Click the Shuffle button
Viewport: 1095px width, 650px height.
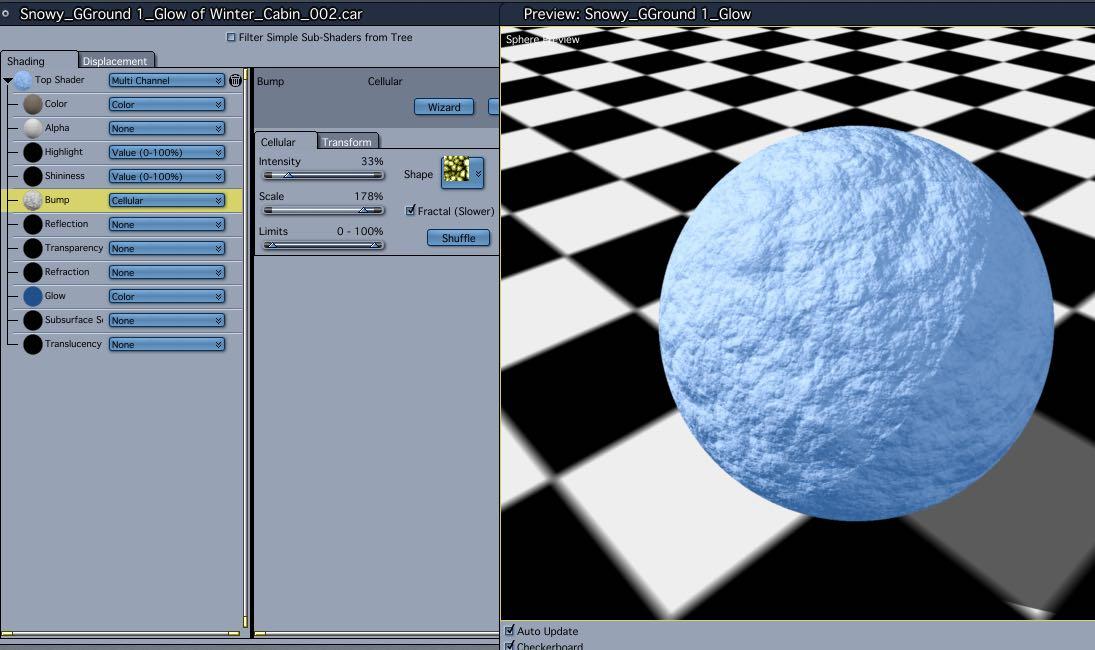tap(458, 238)
